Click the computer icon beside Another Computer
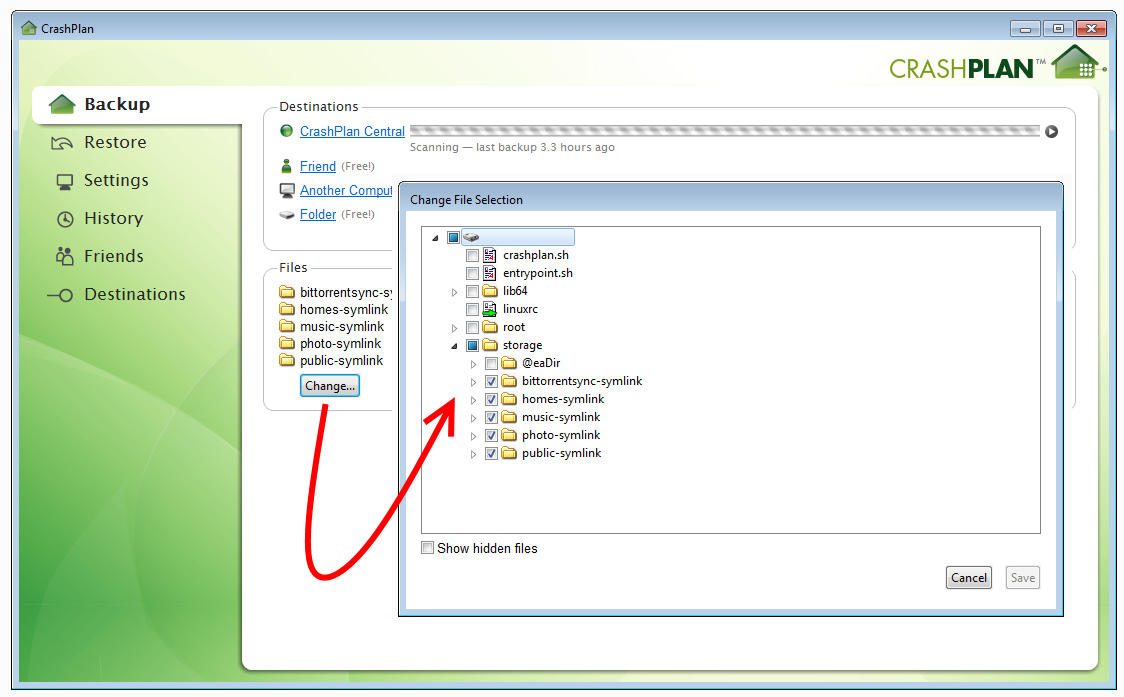This screenshot has height=697, width=1124. (287, 191)
